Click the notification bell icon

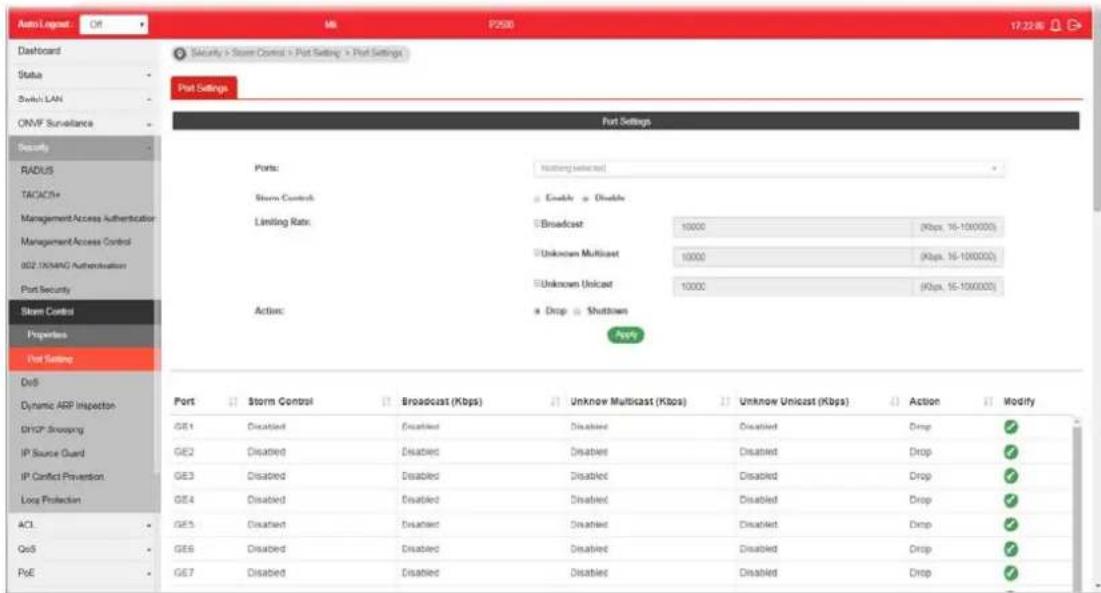pyautogui.click(x=1055, y=25)
